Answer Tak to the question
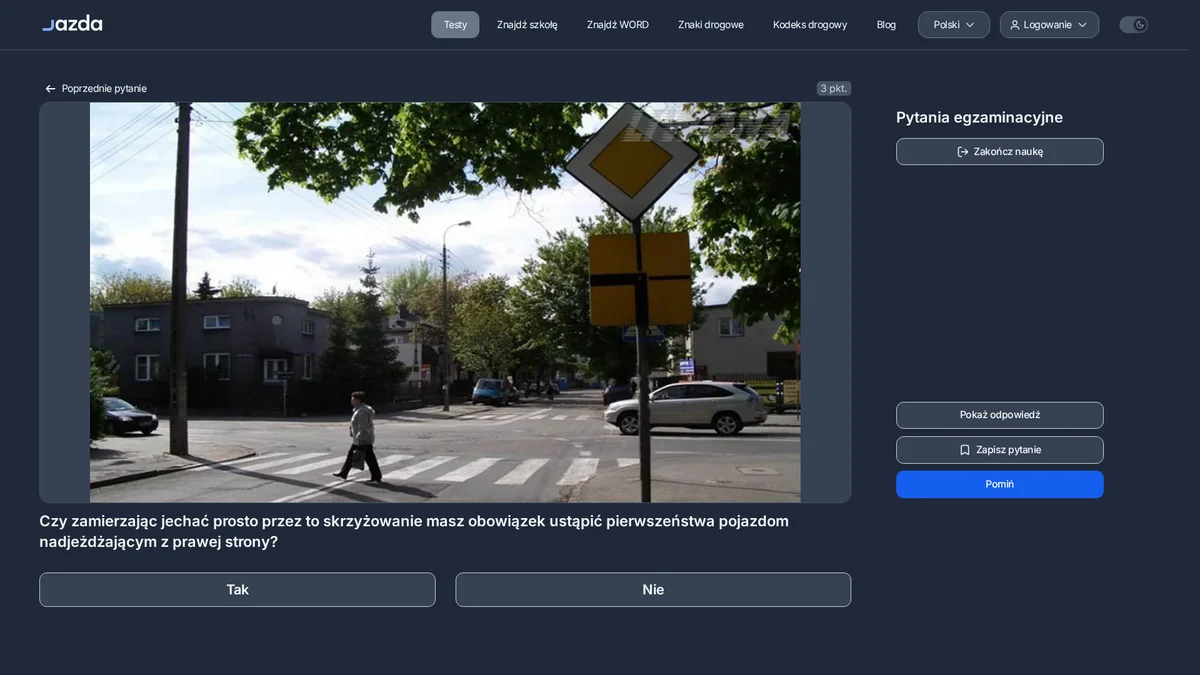 [237, 590]
